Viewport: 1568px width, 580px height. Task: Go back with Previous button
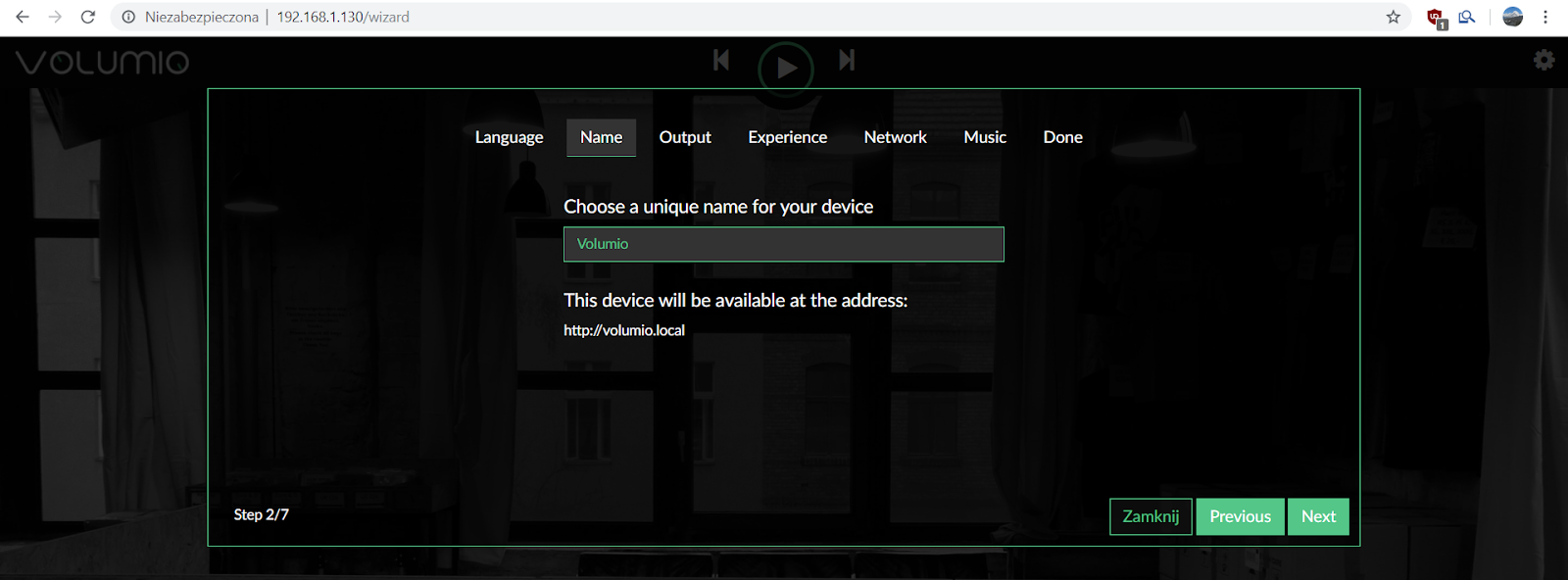click(x=1240, y=516)
